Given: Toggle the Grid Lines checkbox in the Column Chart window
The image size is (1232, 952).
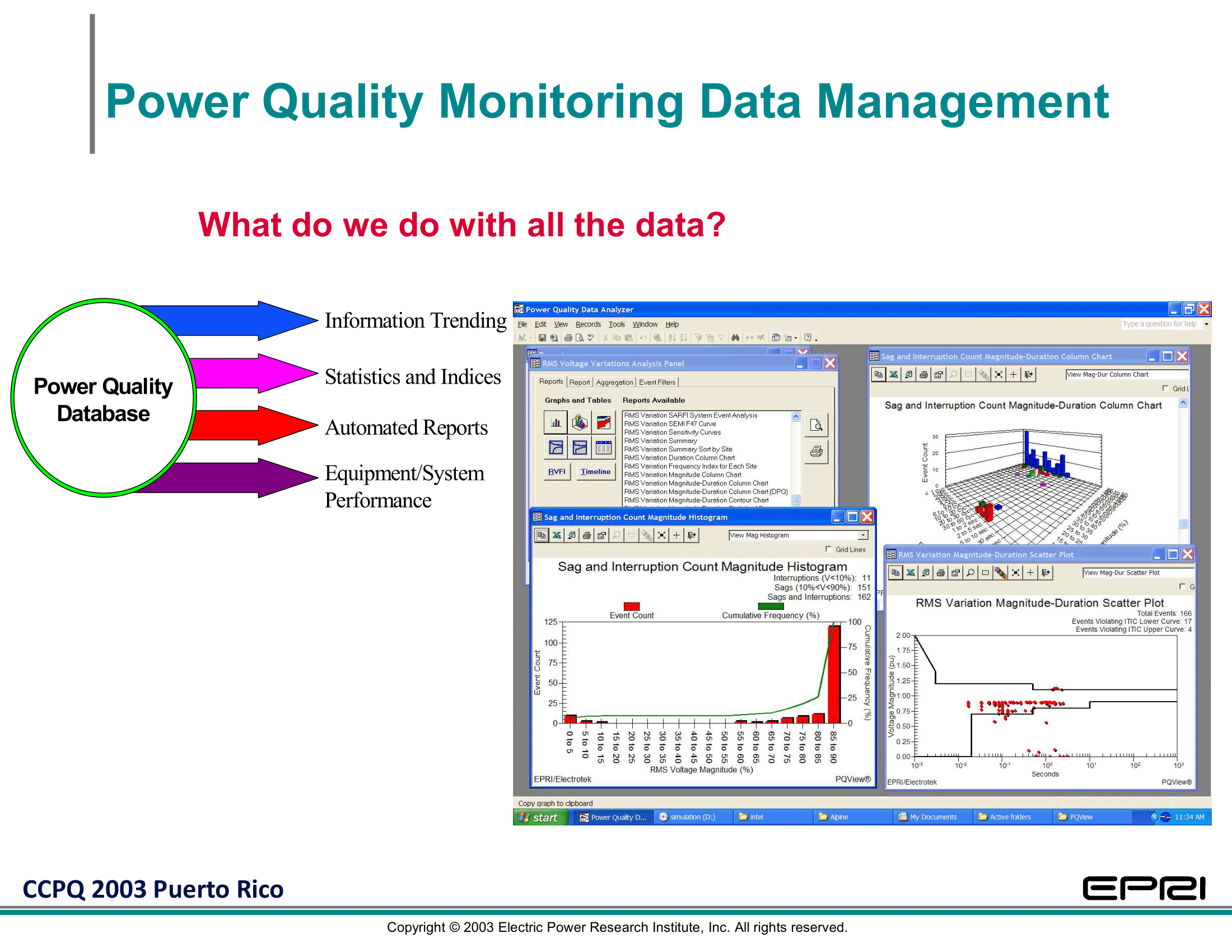Looking at the screenshot, I should (x=1165, y=388).
